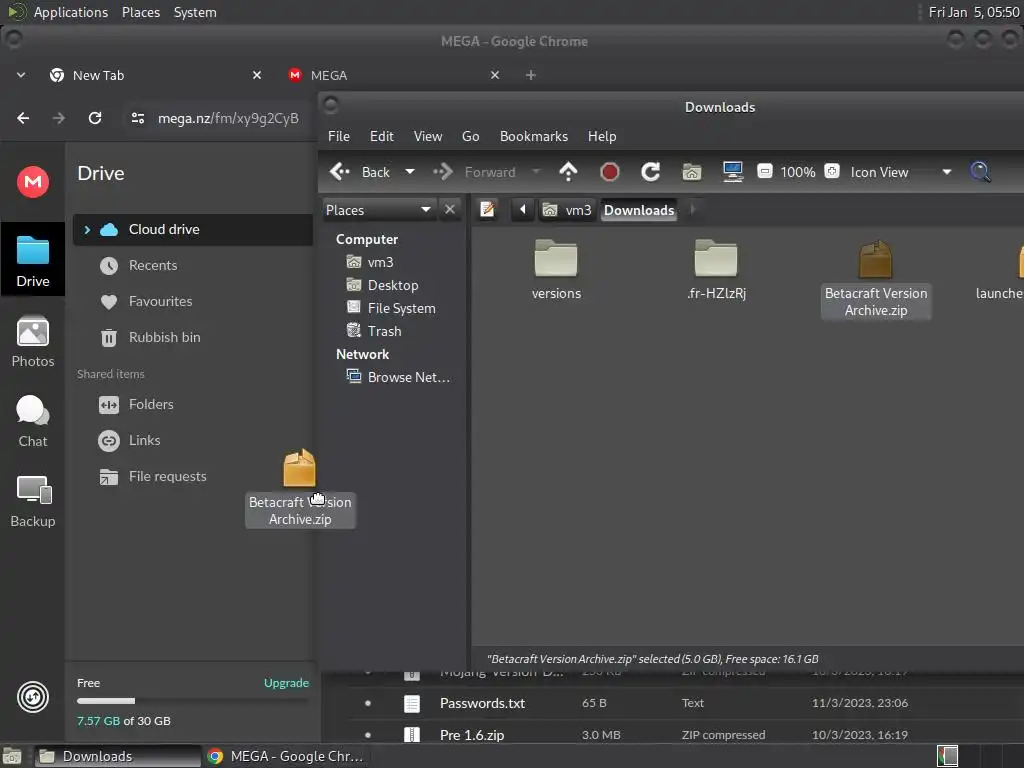Open the versions folder
This screenshot has width=1024, height=768.
click(x=556, y=270)
